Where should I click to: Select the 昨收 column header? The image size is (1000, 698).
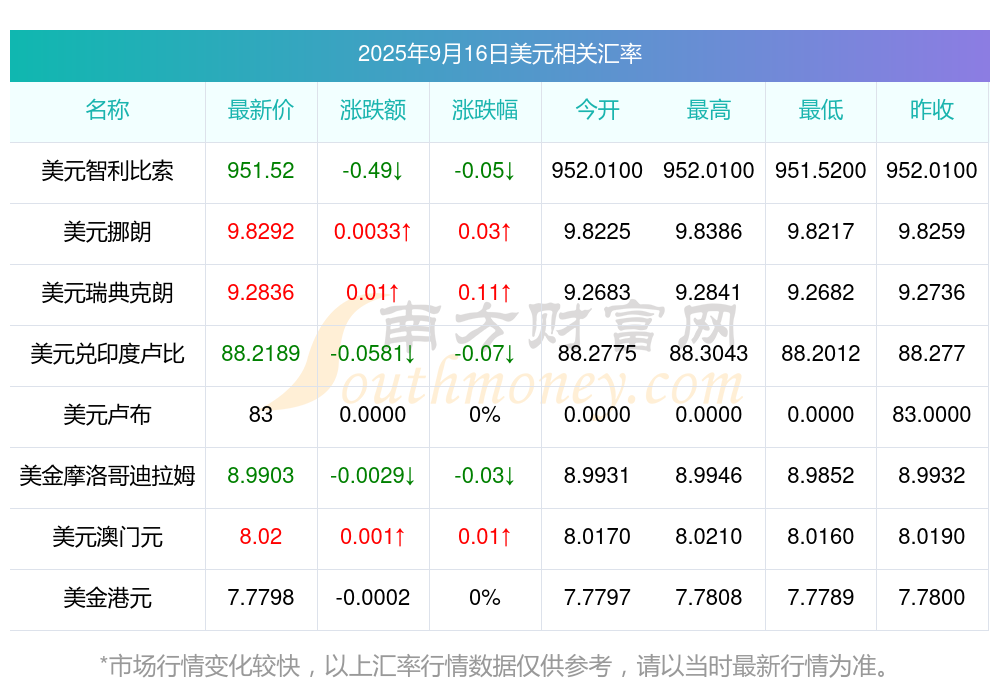932,110
